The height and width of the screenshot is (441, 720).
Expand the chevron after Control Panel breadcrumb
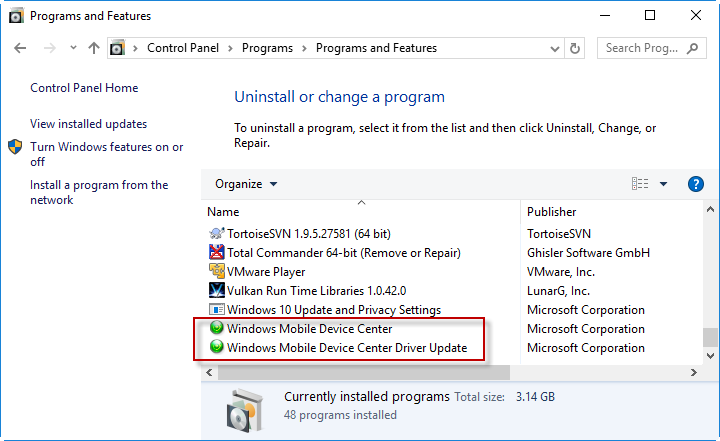click(230, 48)
